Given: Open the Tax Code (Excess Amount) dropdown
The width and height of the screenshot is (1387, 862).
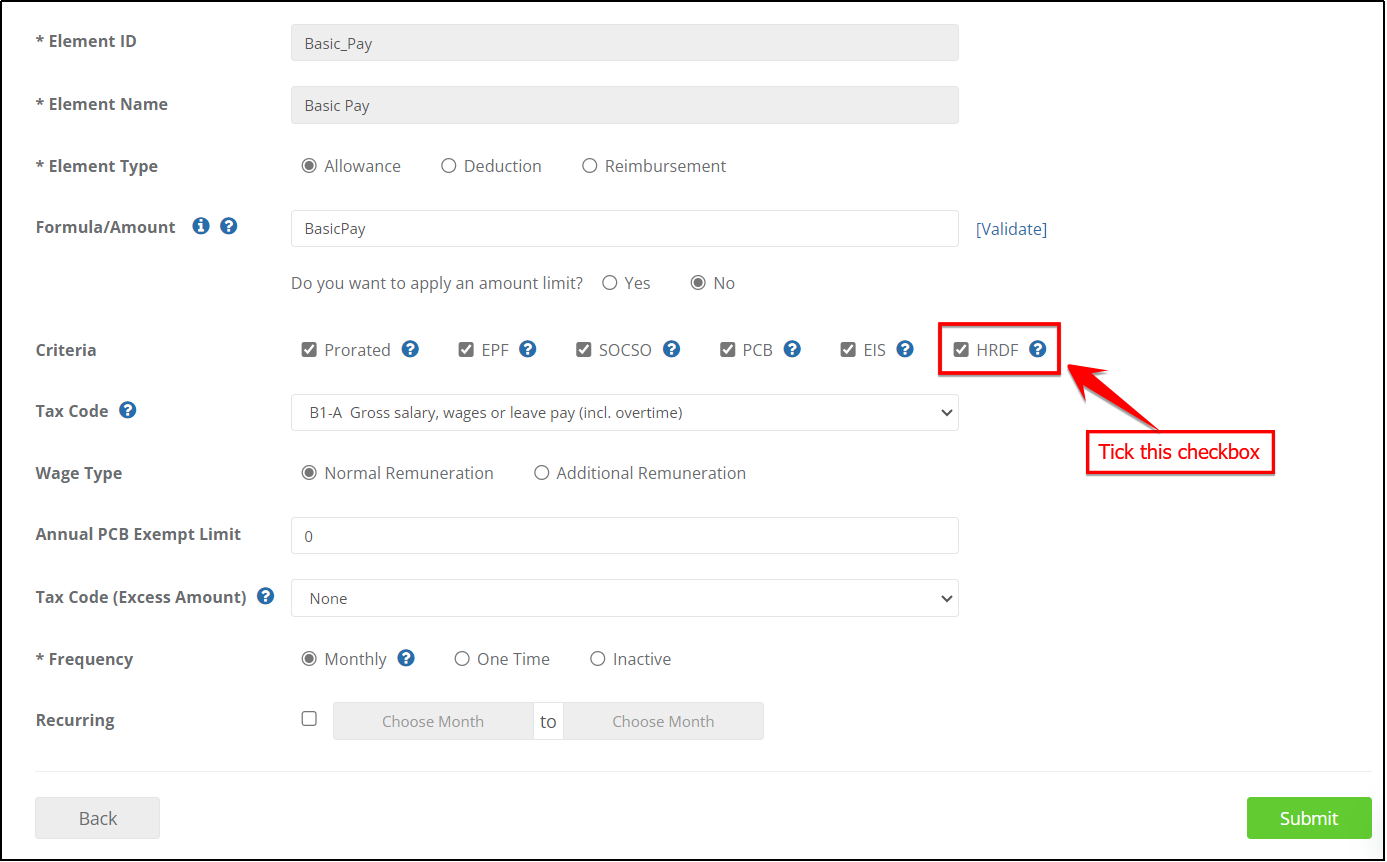Looking at the screenshot, I should coord(625,598).
